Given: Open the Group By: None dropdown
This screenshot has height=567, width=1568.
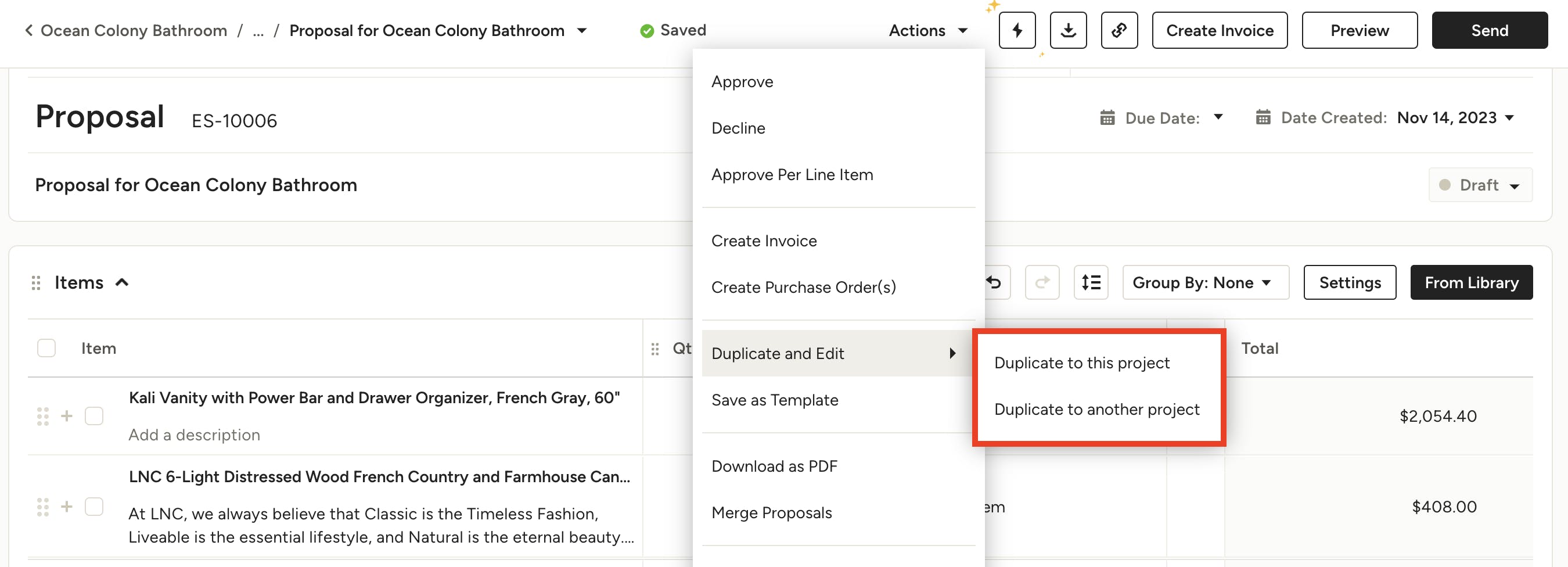Looking at the screenshot, I should click(x=1205, y=282).
